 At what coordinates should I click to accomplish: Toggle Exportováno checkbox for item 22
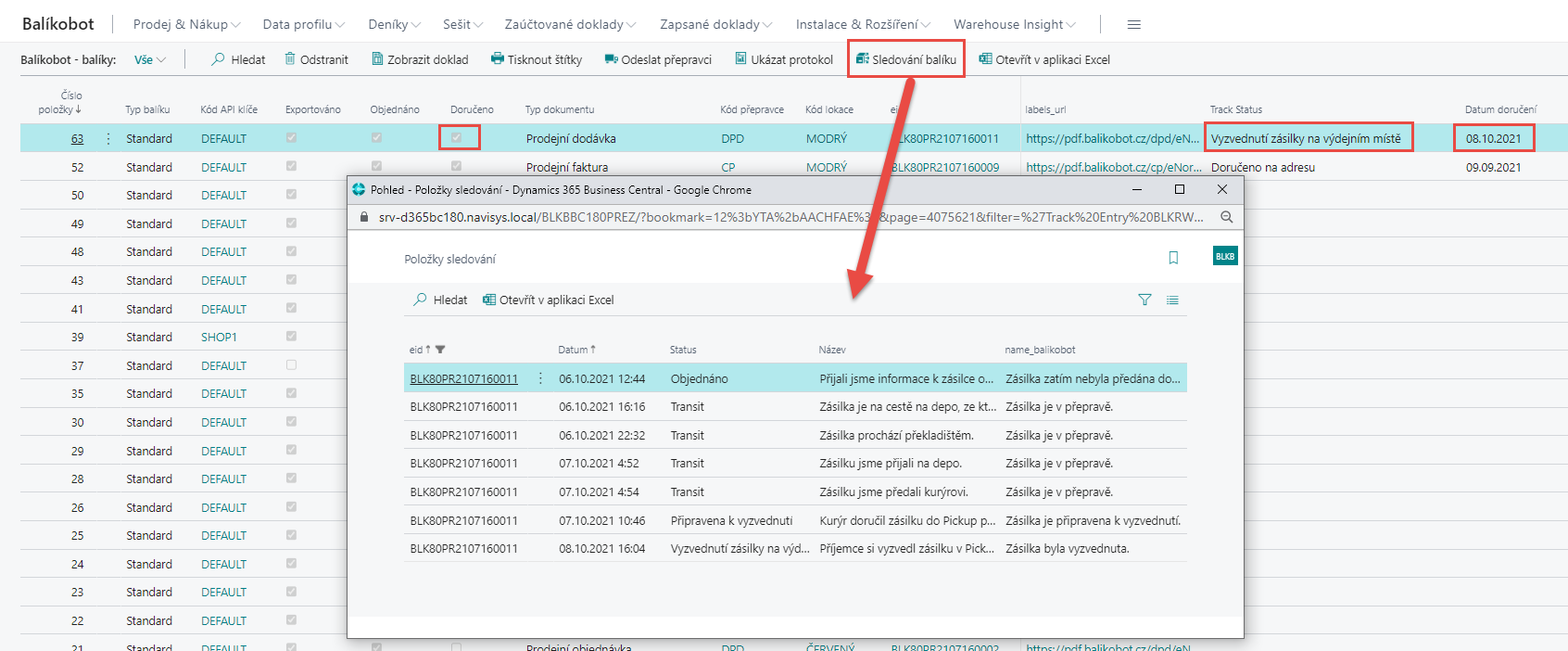click(x=291, y=619)
